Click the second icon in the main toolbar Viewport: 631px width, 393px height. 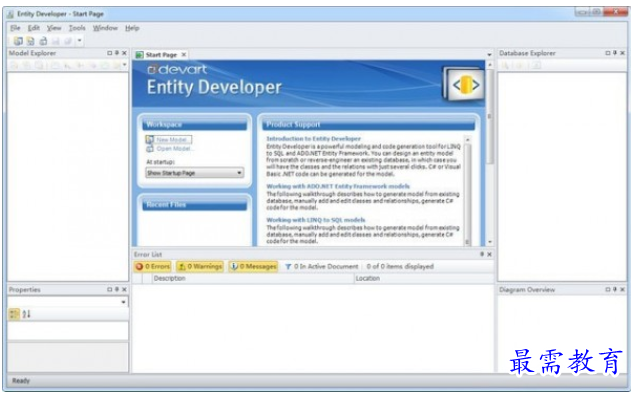pos(31,41)
